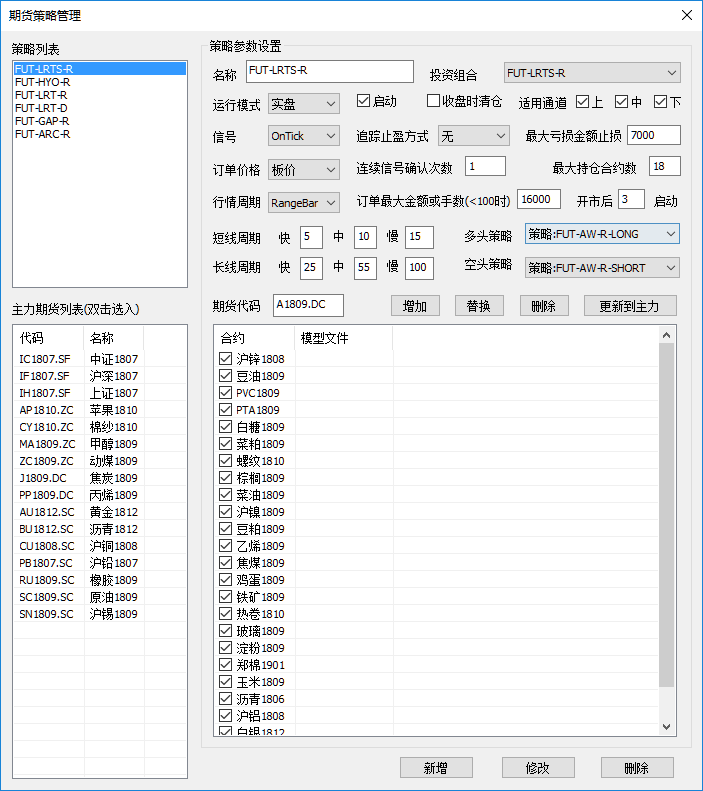Select SC1809.SC row in futures list
The width and height of the screenshot is (703, 791).
coord(100,597)
